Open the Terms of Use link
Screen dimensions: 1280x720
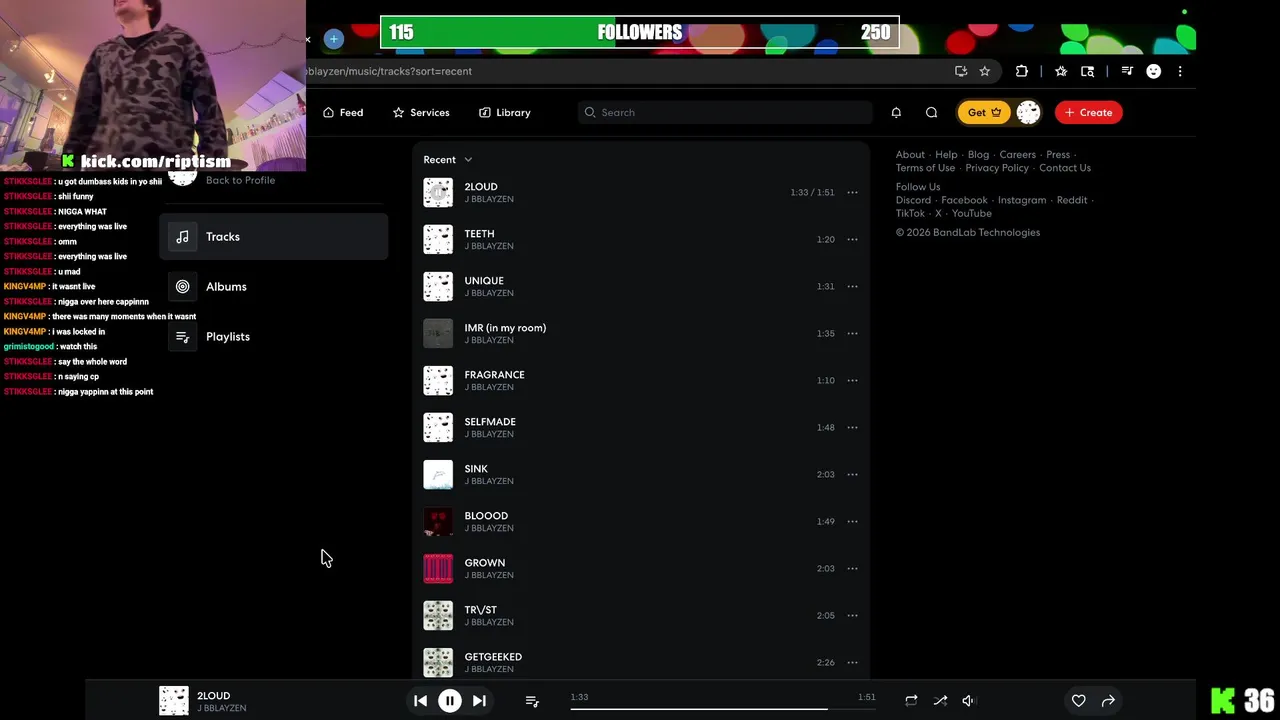point(925,168)
